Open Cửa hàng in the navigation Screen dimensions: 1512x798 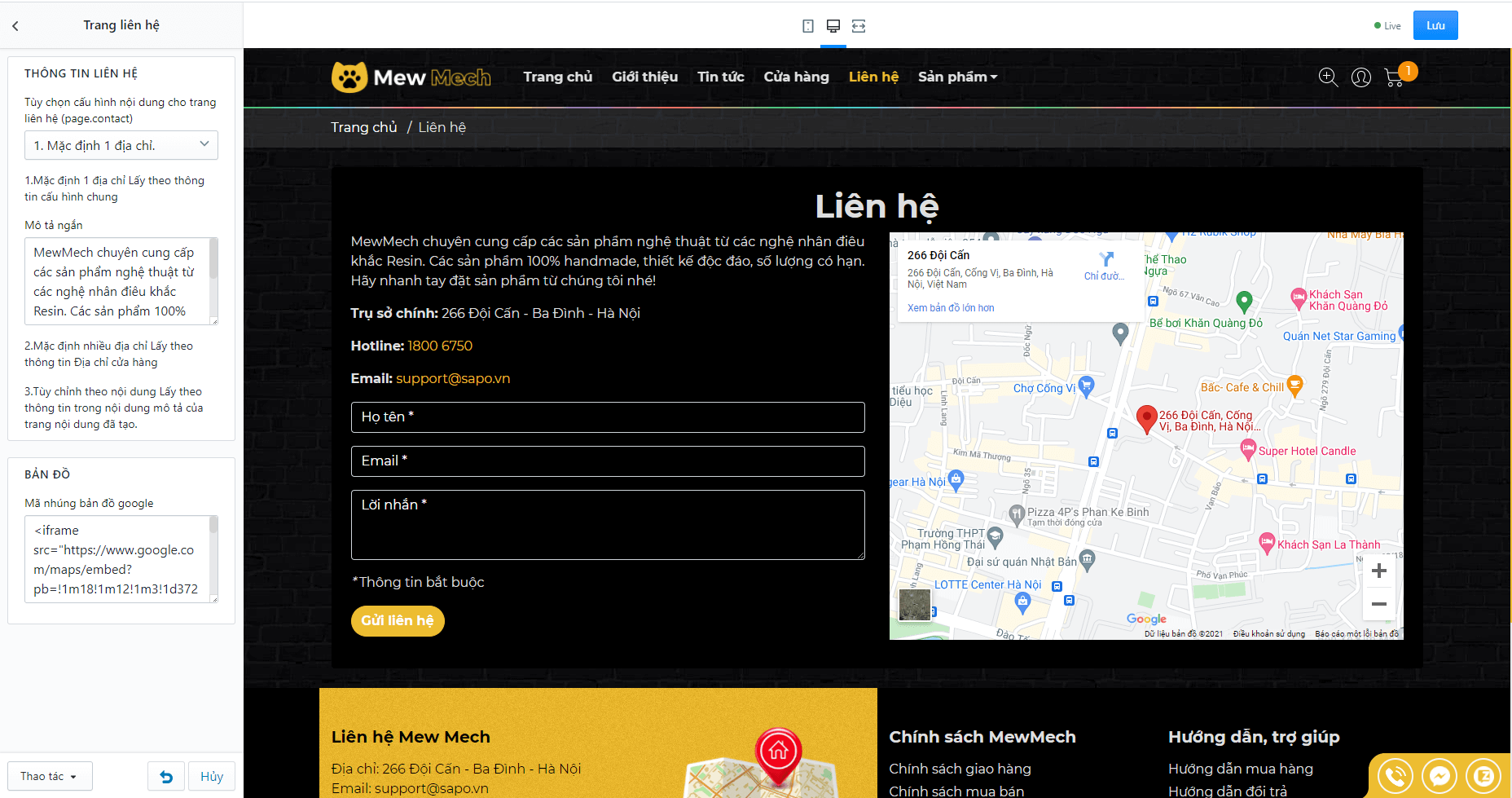coord(797,77)
